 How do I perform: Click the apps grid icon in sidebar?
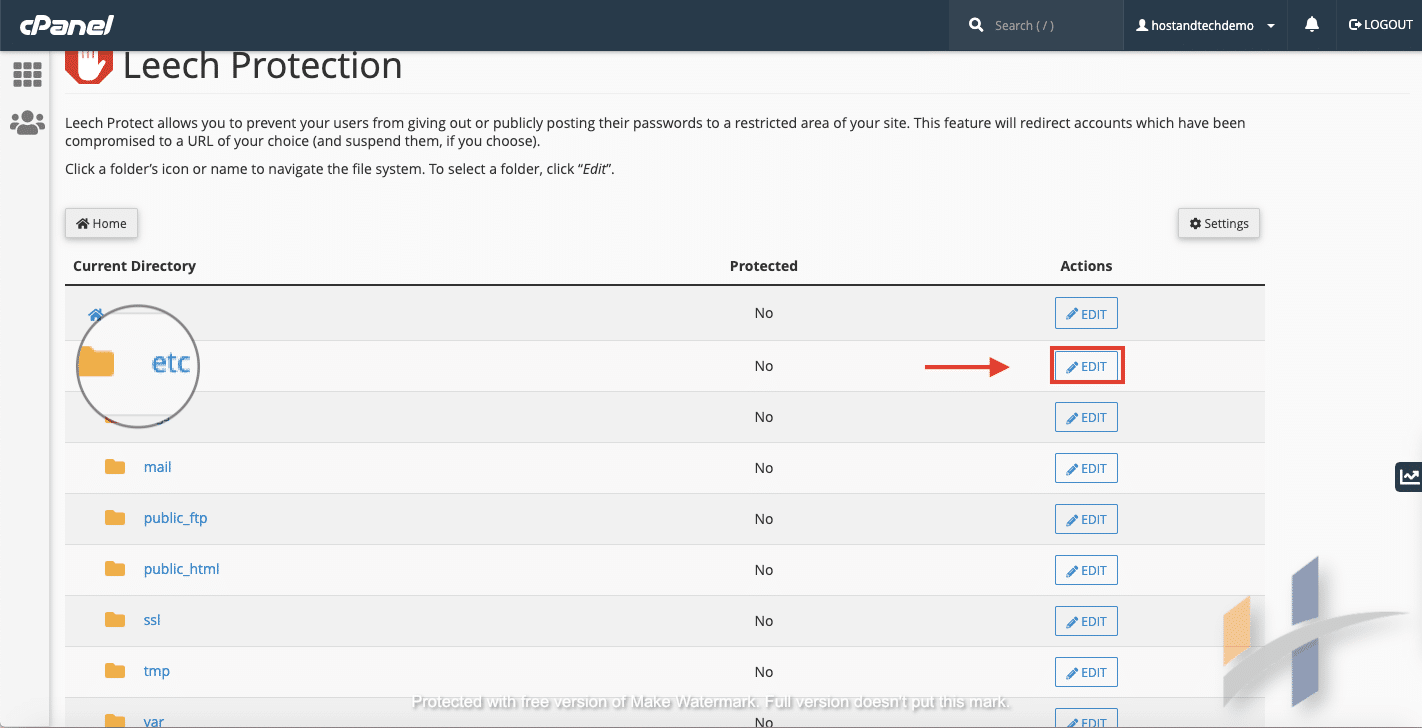27,75
